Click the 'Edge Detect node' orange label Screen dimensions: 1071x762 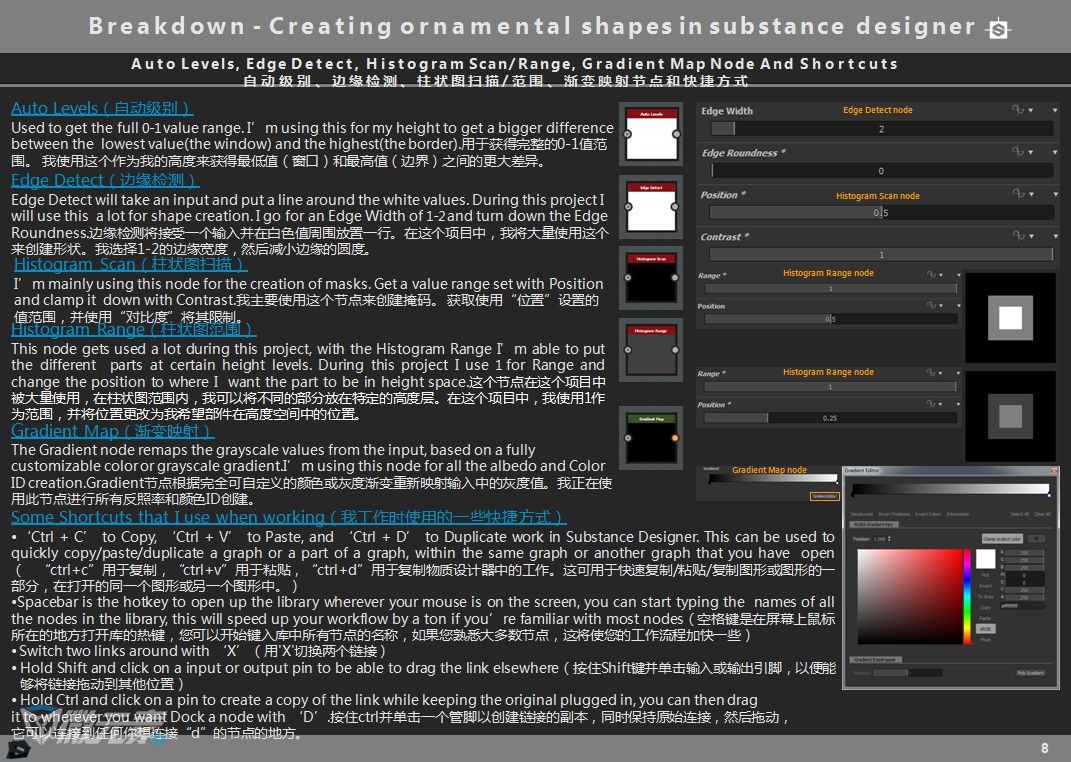[878, 110]
